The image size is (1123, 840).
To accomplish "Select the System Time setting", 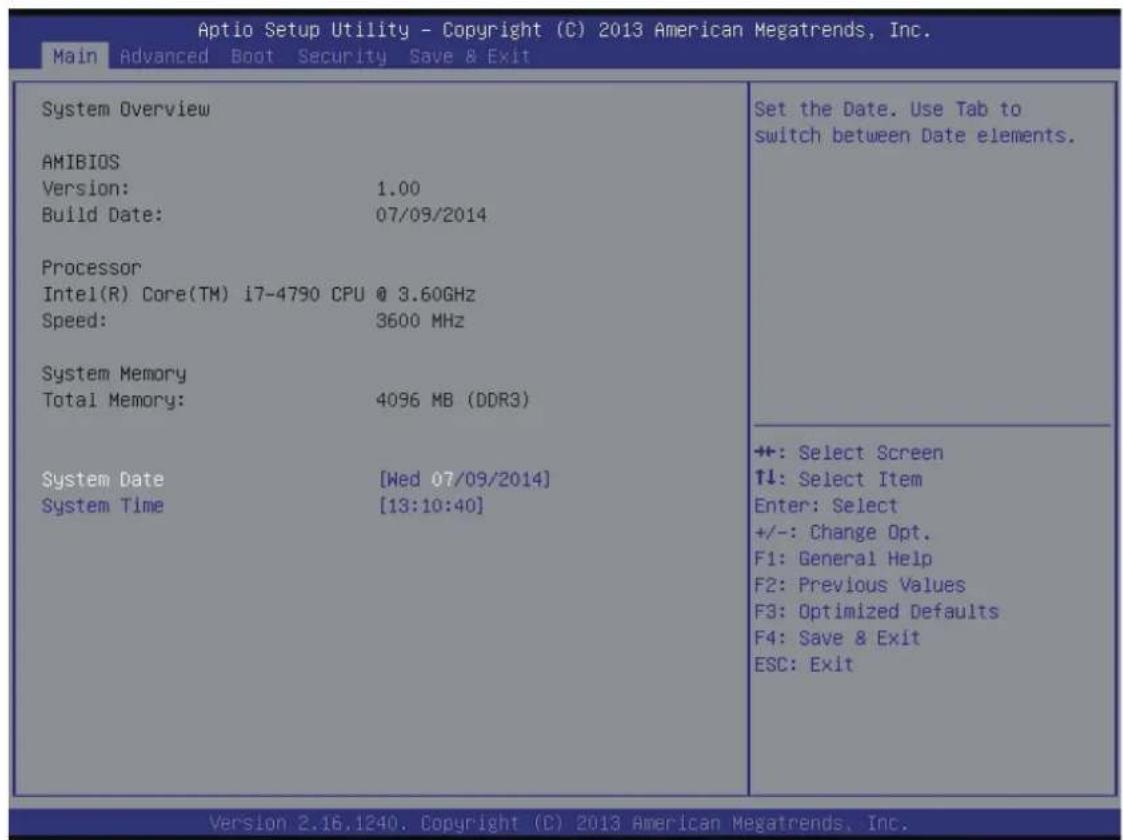I will [102, 506].
